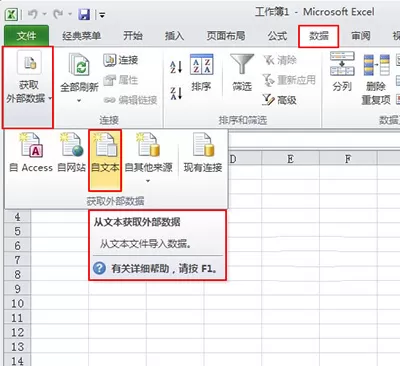
Task: Click the 连接 group label
Action: click(109, 120)
